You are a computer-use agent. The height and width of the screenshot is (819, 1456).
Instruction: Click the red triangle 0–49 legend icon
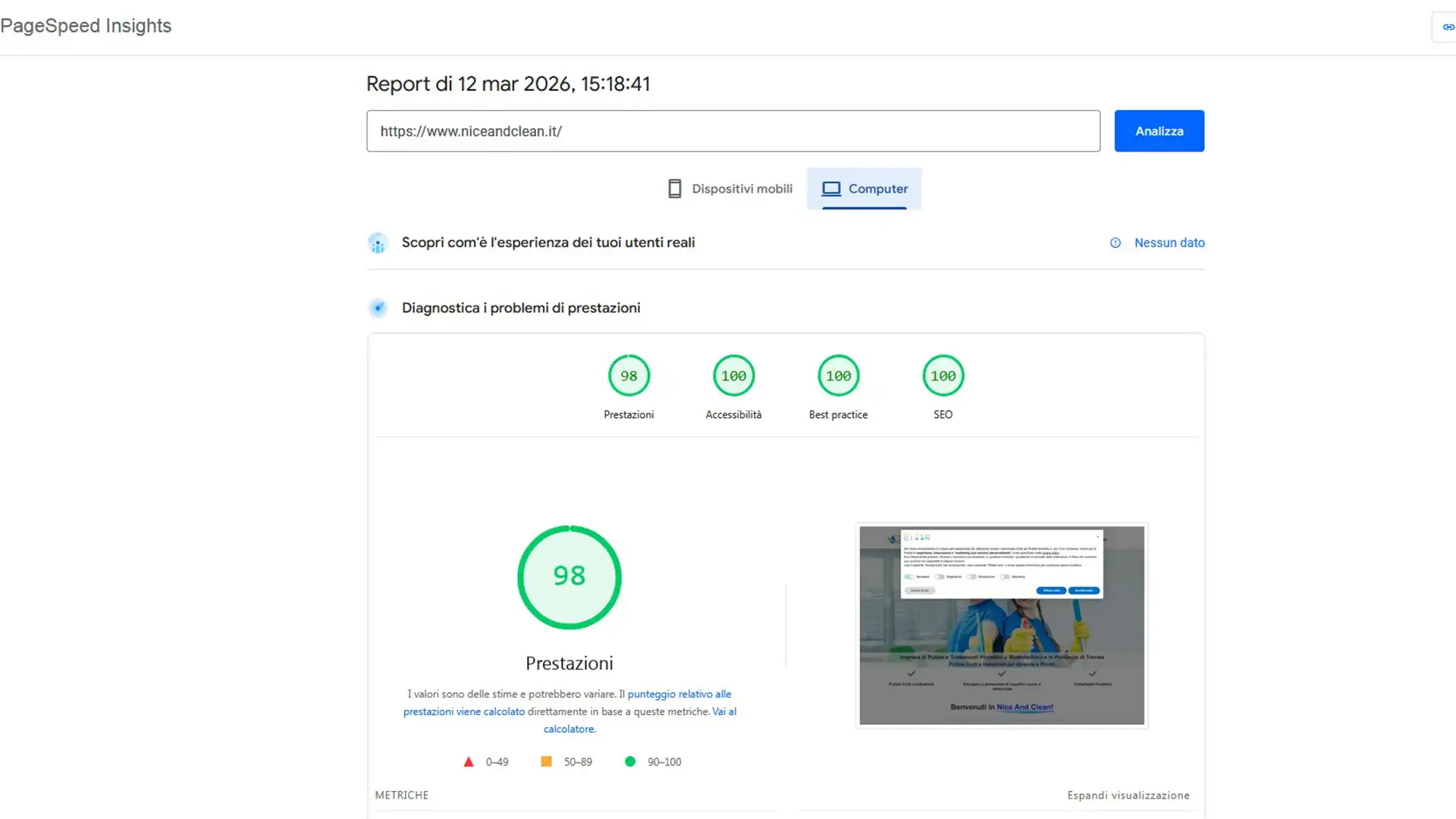click(469, 761)
